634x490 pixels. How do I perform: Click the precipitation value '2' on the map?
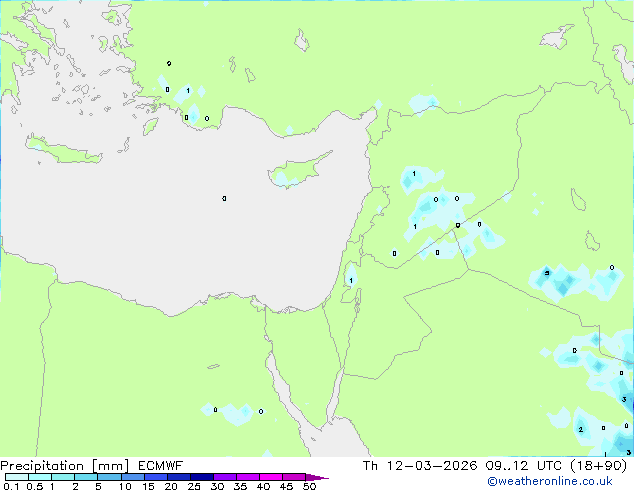[x=581, y=429]
